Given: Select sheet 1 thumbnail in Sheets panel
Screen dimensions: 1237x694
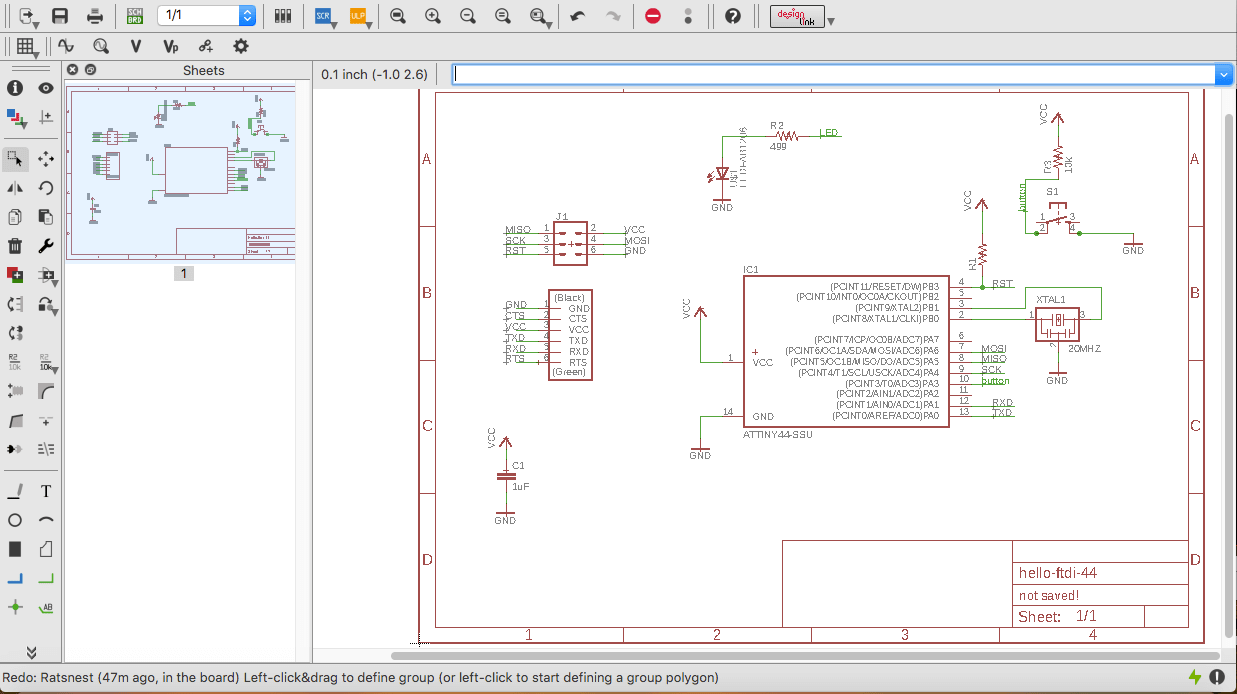Looking at the screenshot, I should click(x=181, y=175).
